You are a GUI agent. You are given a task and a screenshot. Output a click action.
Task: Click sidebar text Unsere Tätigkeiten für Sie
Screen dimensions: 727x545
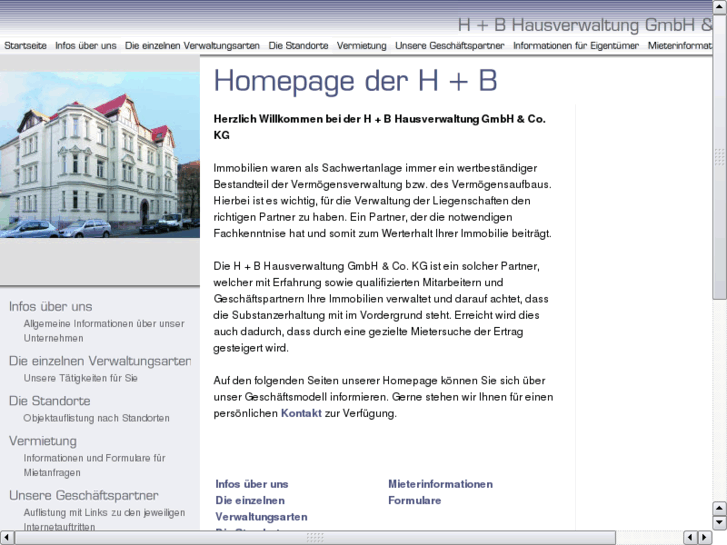(81, 378)
